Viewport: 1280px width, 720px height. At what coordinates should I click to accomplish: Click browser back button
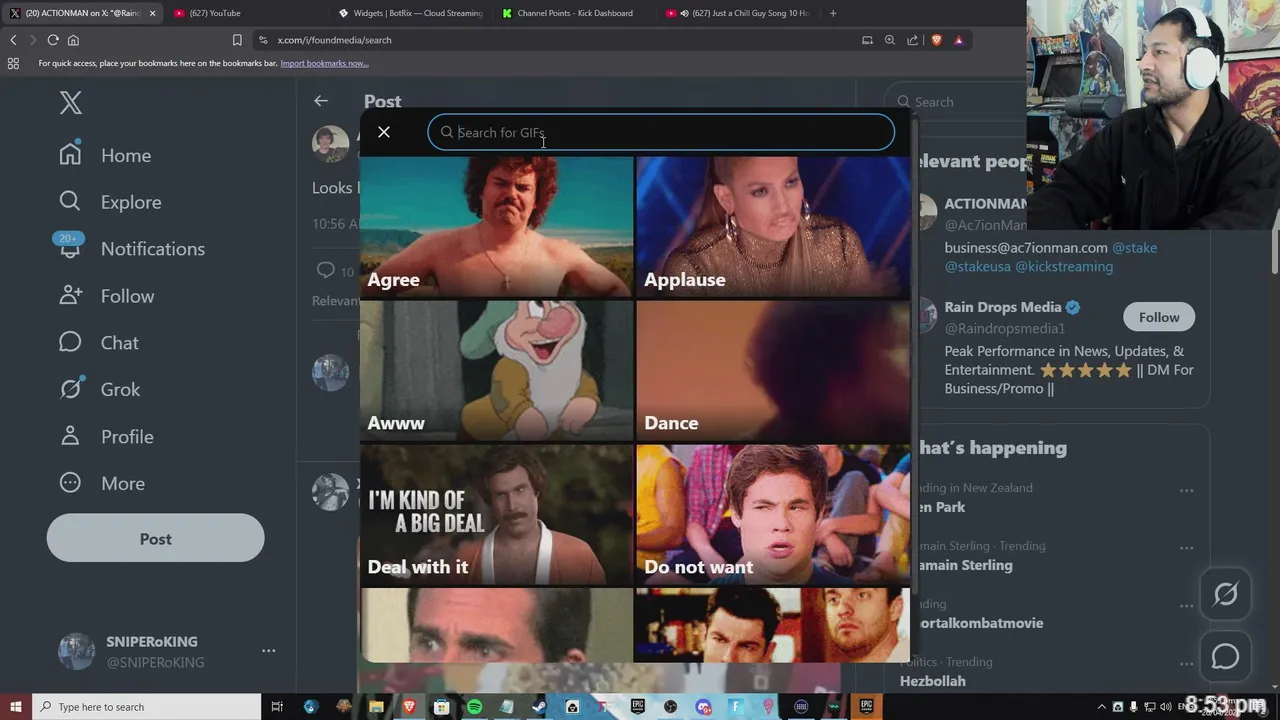pyautogui.click(x=13, y=40)
